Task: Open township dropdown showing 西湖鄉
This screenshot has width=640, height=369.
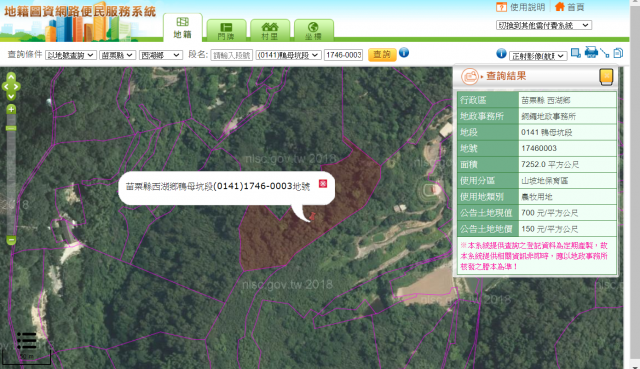Action: point(160,55)
